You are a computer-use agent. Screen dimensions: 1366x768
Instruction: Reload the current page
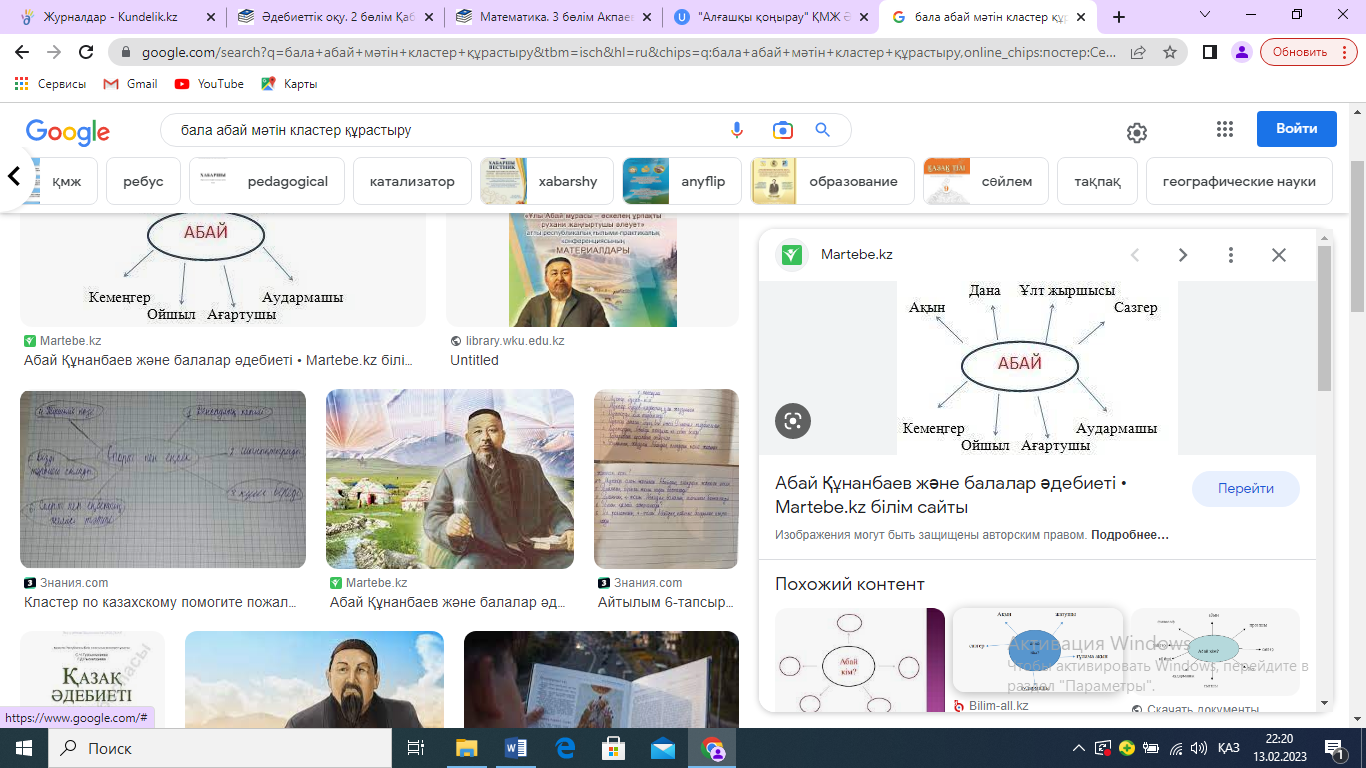[x=87, y=53]
